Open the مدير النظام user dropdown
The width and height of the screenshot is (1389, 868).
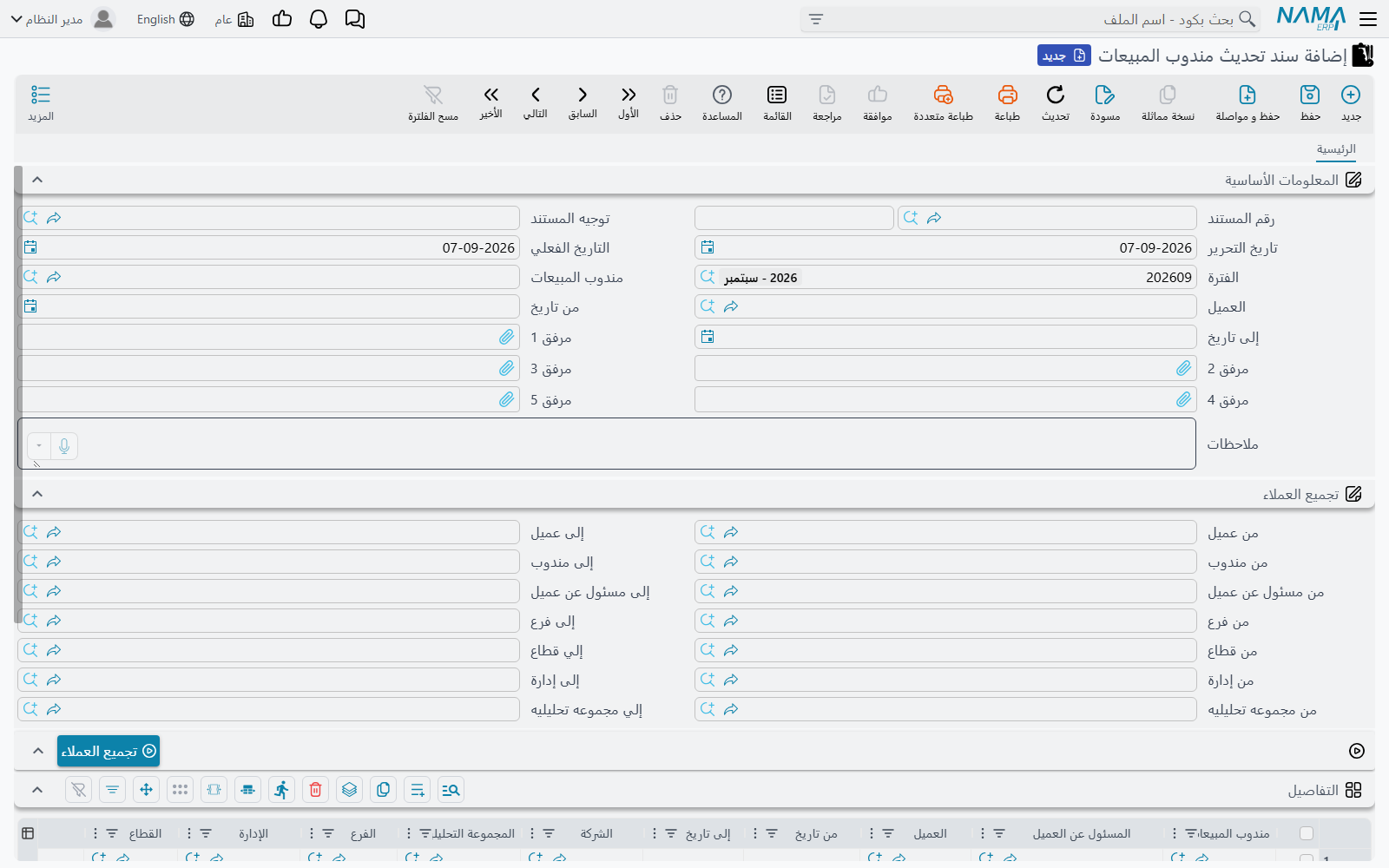[63, 19]
